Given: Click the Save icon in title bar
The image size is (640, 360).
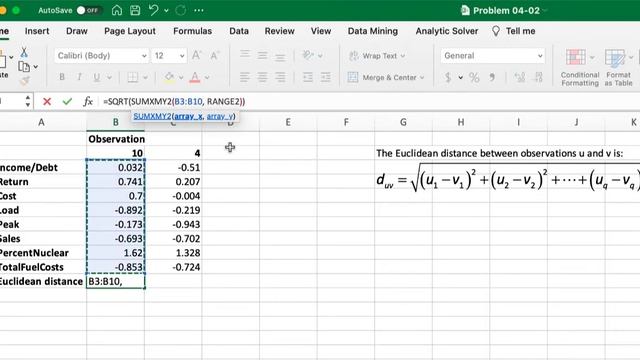Looking at the screenshot, I should click(x=135, y=10).
